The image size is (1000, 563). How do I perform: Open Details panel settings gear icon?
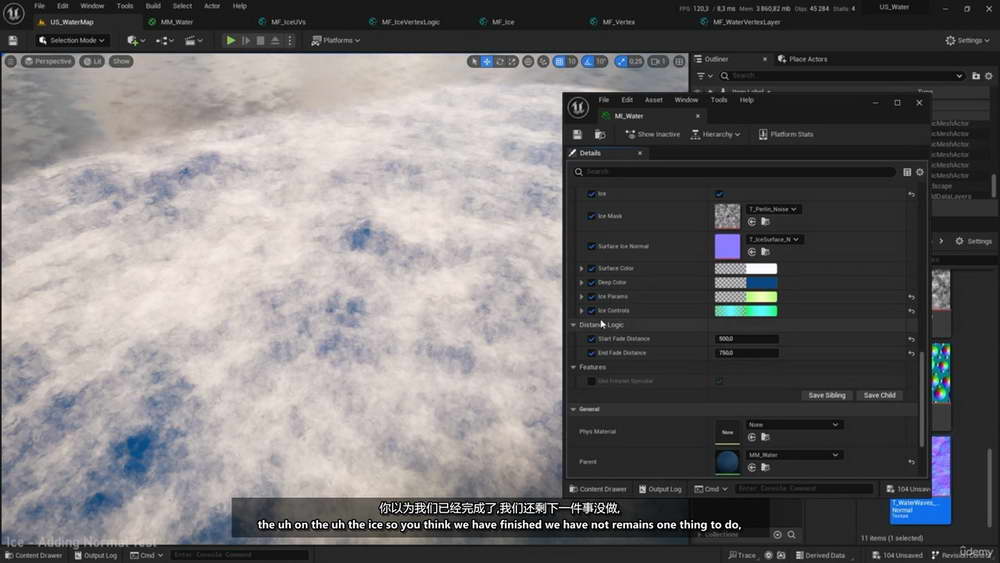(920, 172)
